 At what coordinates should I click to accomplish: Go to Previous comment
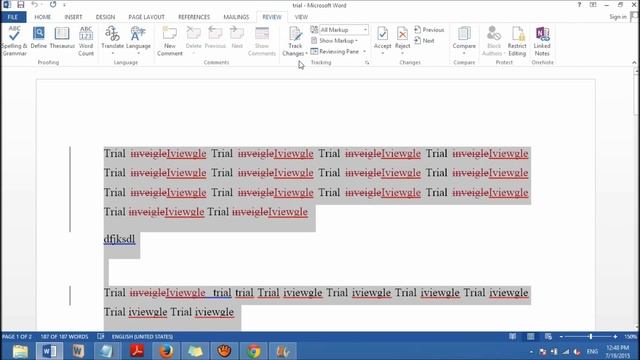tap(215, 38)
